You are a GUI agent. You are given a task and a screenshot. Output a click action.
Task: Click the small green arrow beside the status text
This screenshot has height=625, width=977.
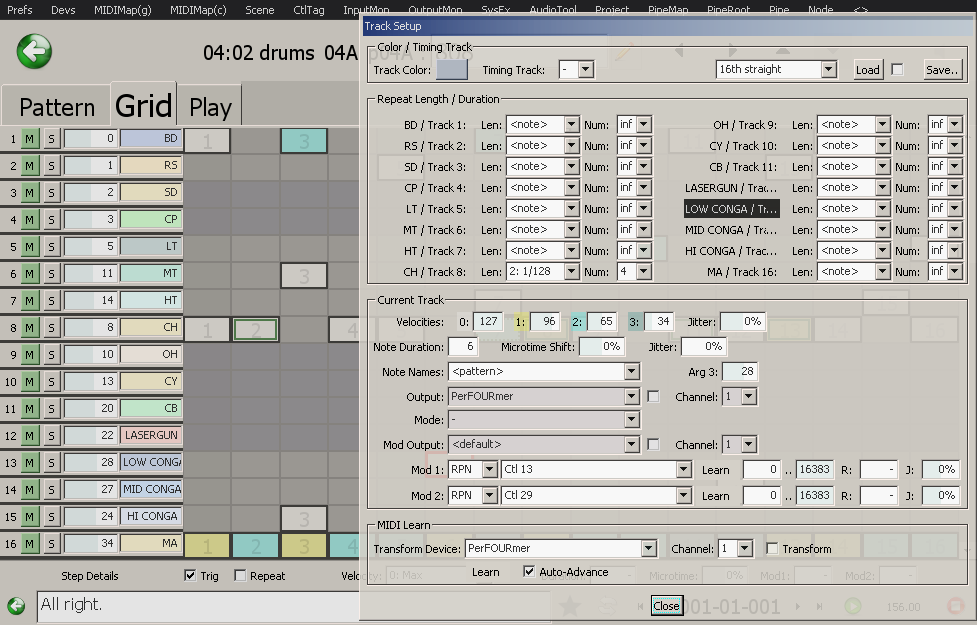coord(16,605)
